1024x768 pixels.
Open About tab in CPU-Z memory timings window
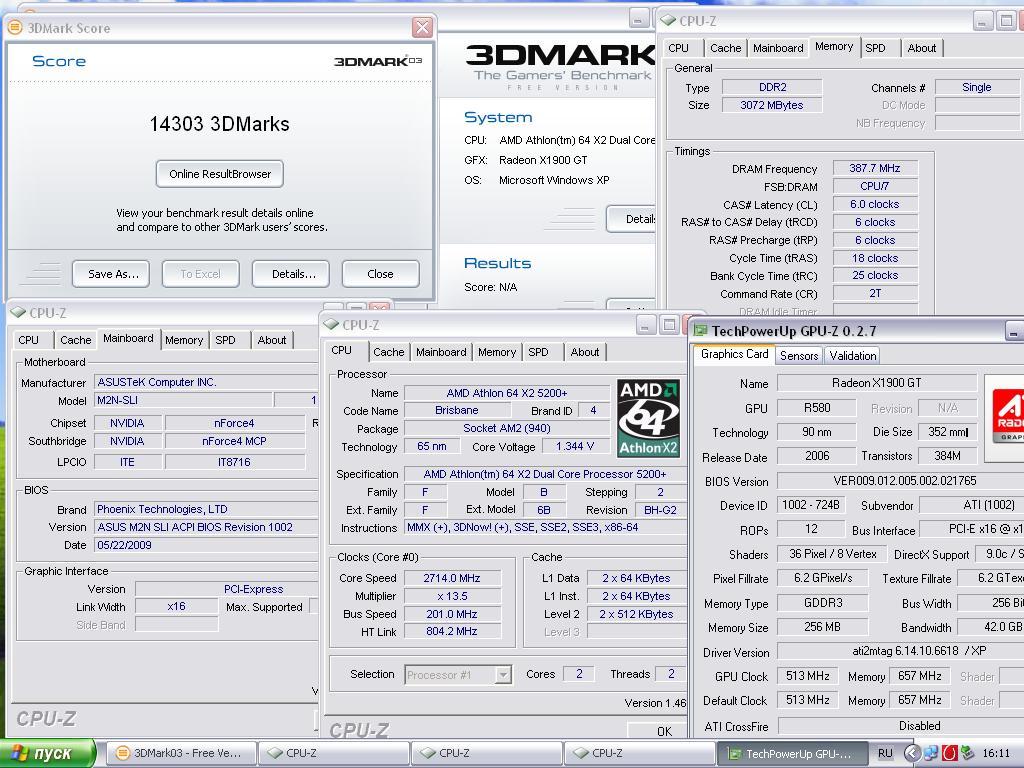pos(921,48)
